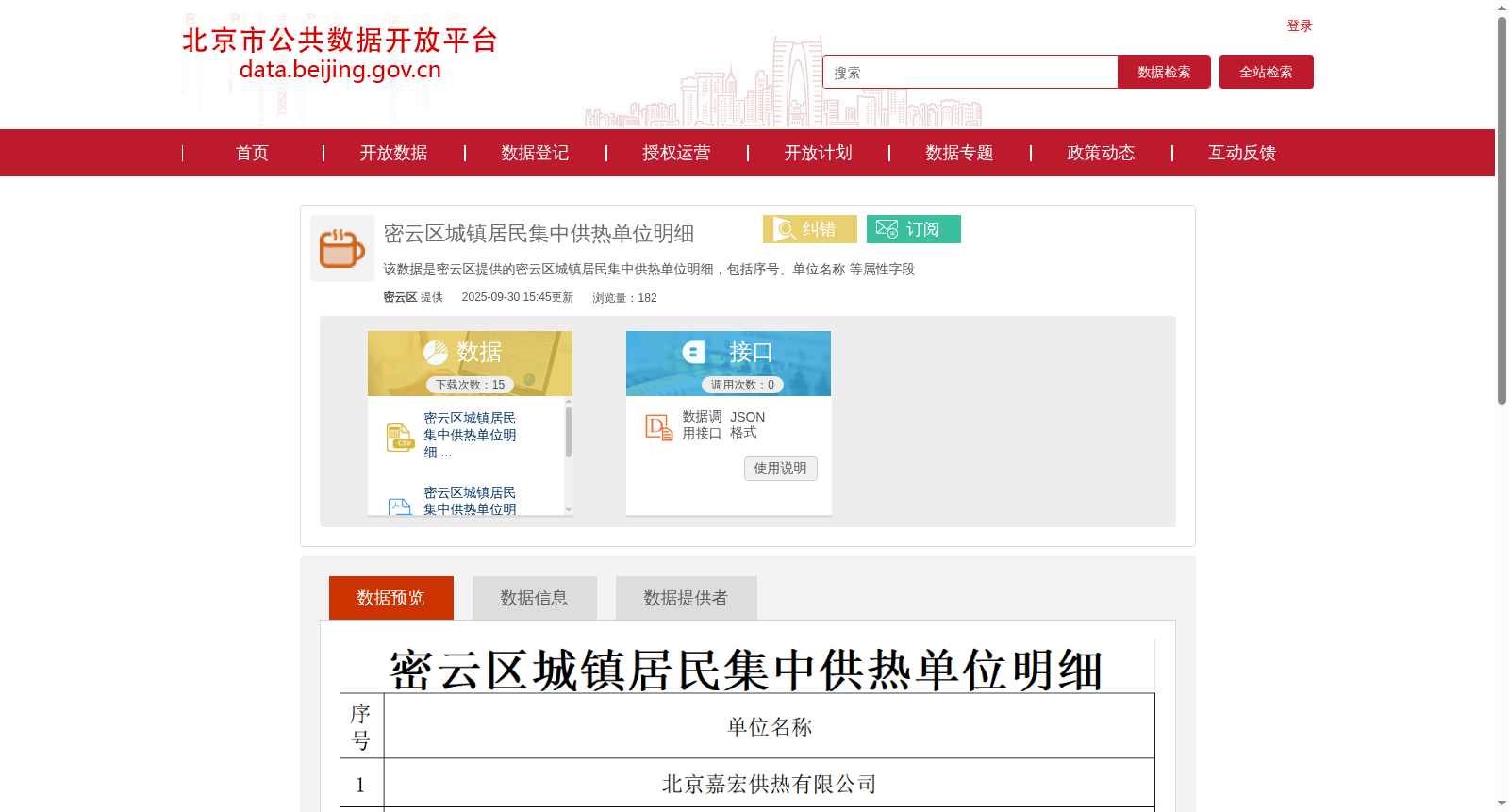This screenshot has height=812, width=1509.
Task: Click the 数据调用接口 label
Action: tap(702, 425)
